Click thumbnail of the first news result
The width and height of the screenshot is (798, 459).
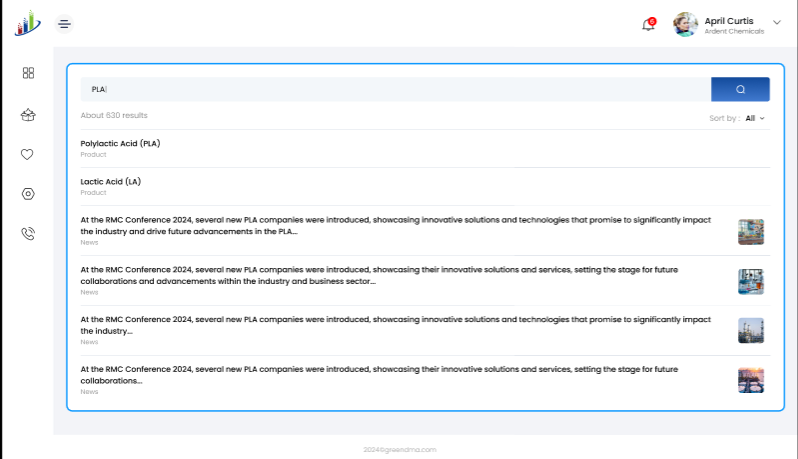pyautogui.click(x=750, y=232)
